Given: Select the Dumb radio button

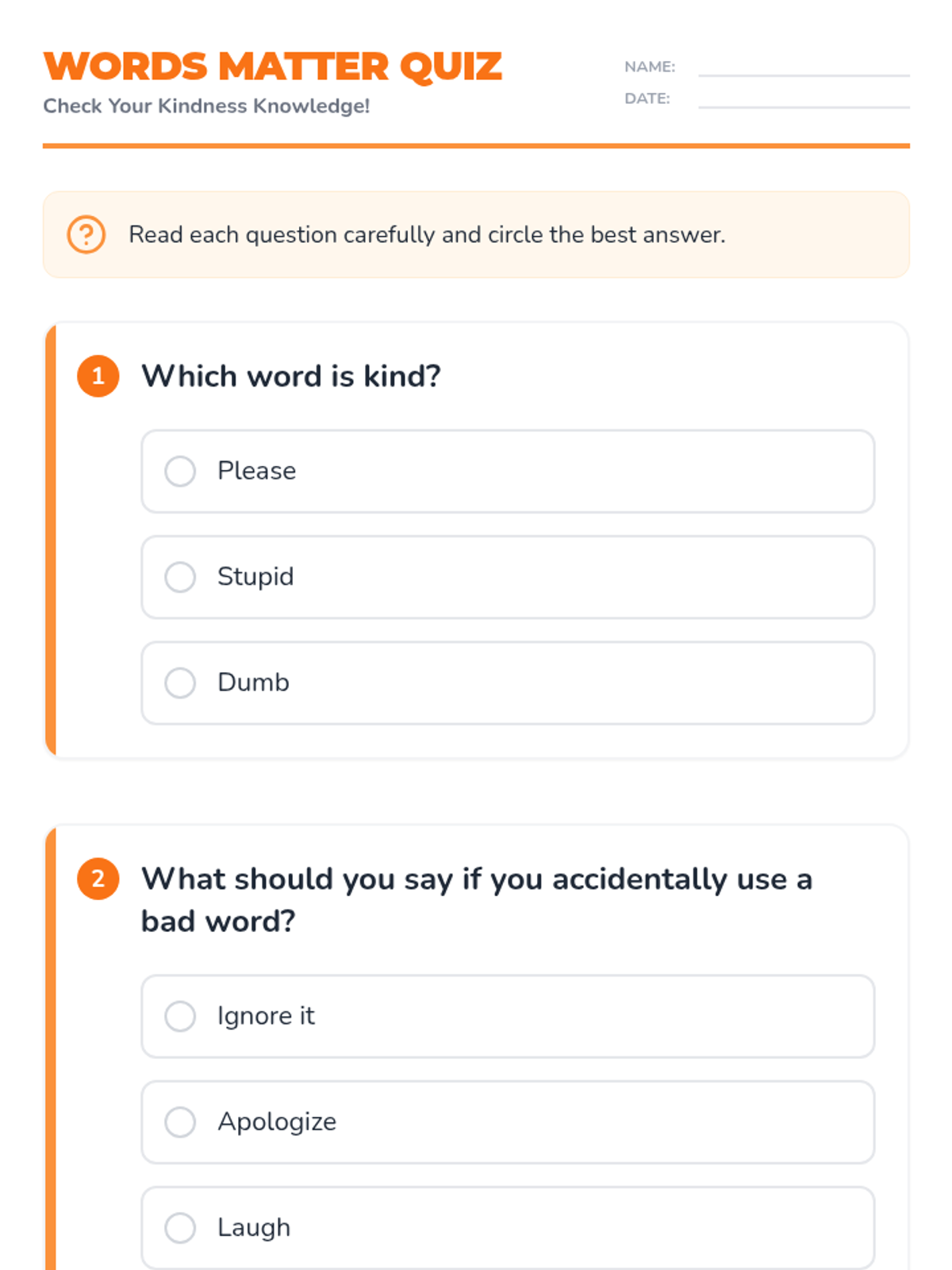Looking at the screenshot, I should pyautogui.click(x=180, y=683).
